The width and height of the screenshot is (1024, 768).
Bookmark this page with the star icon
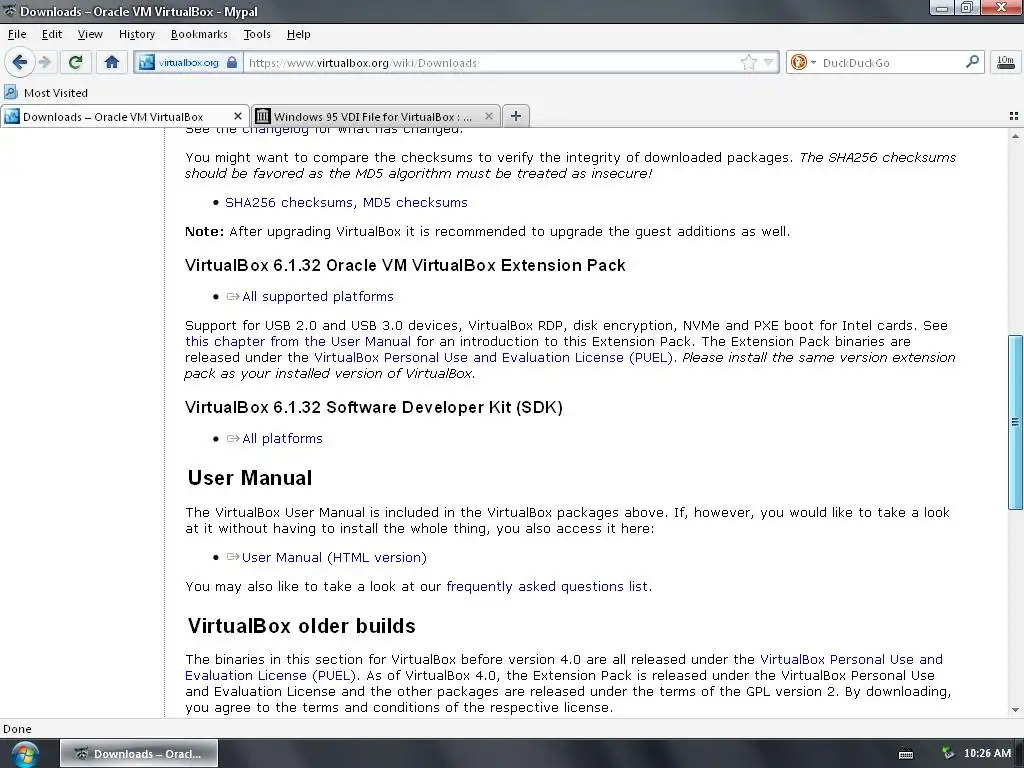[748, 63]
